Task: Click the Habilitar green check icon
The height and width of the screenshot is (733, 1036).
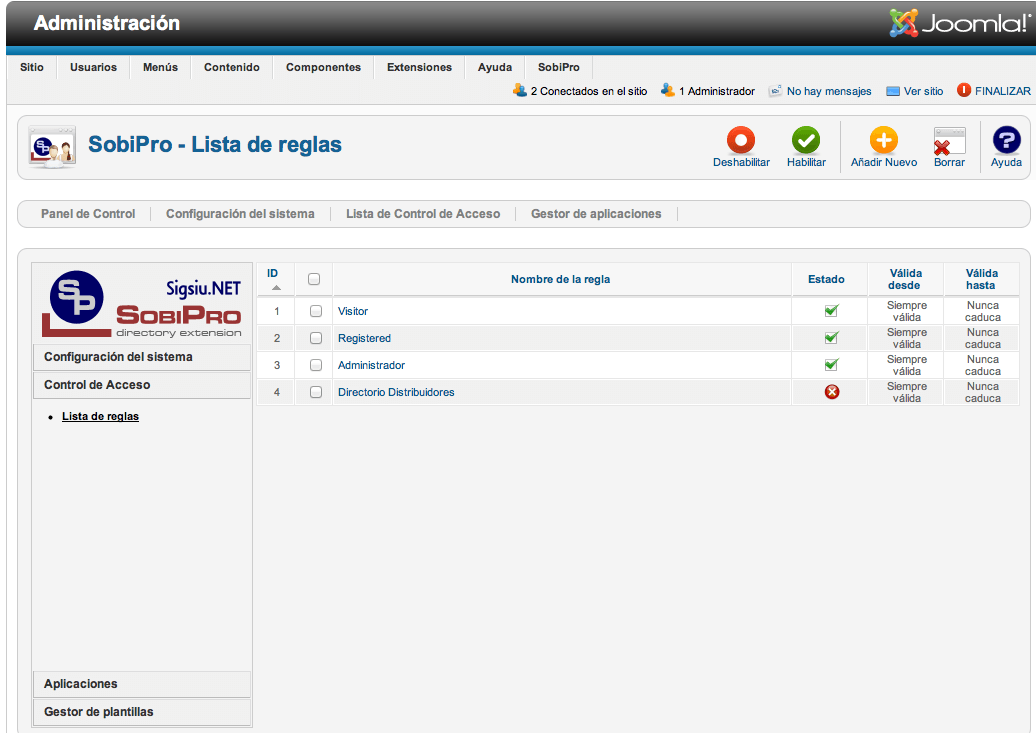Action: point(805,140)
